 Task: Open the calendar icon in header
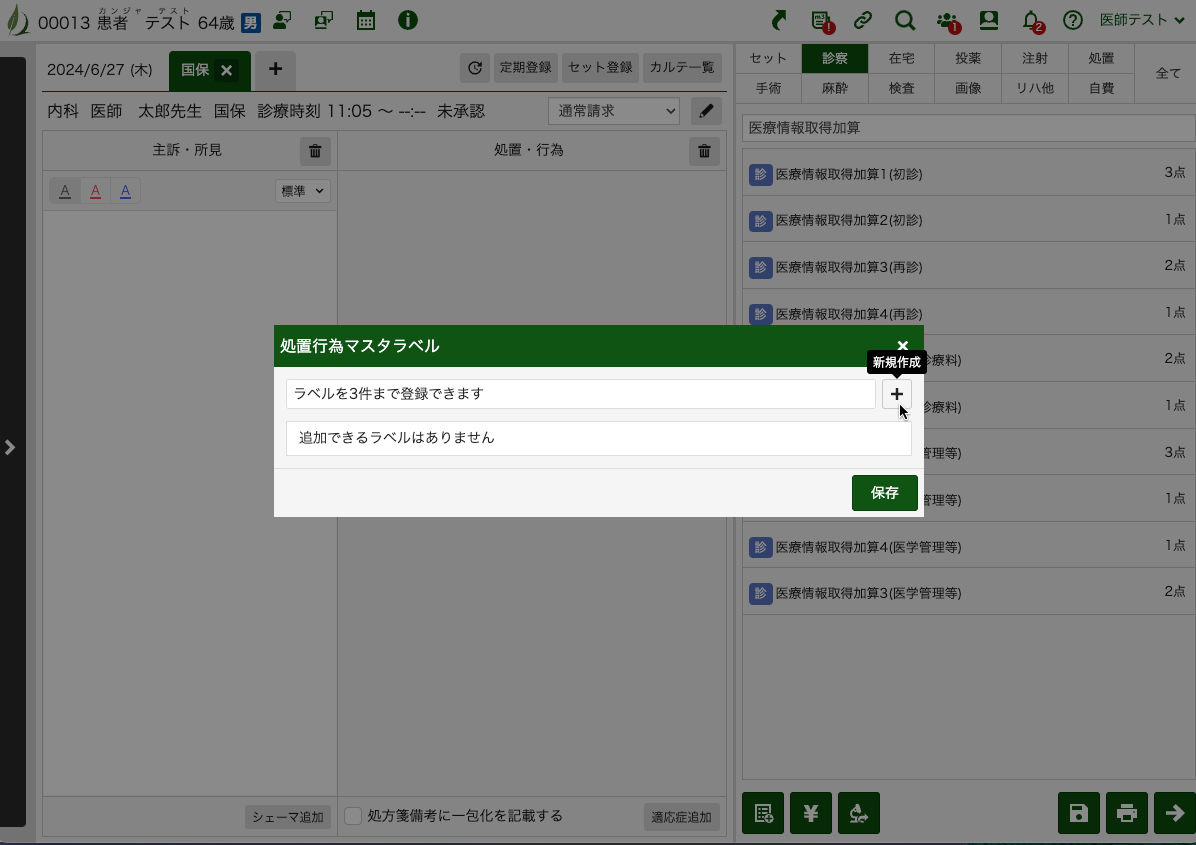click(365, 21)
